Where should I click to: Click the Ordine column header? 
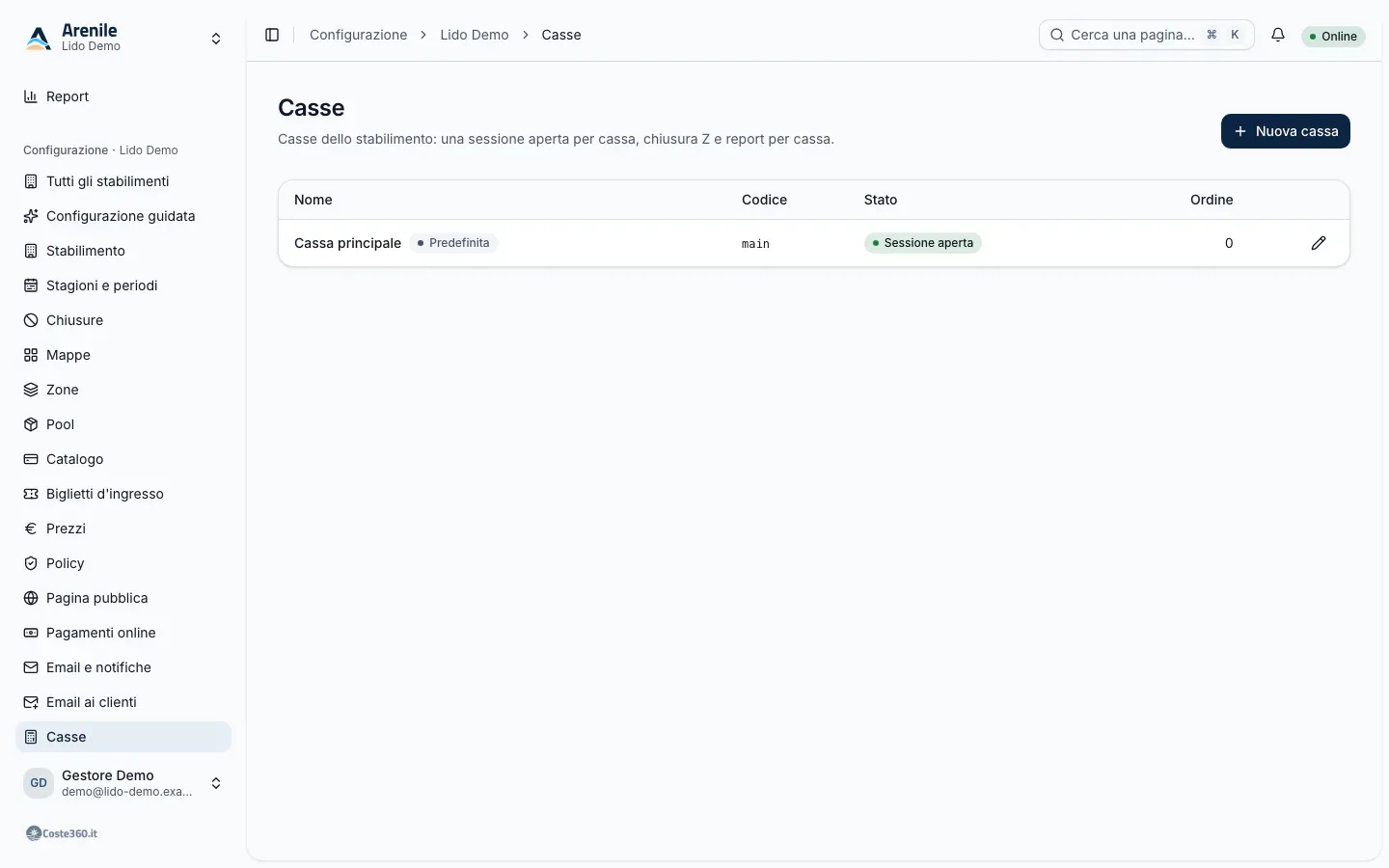[1212, 200]
